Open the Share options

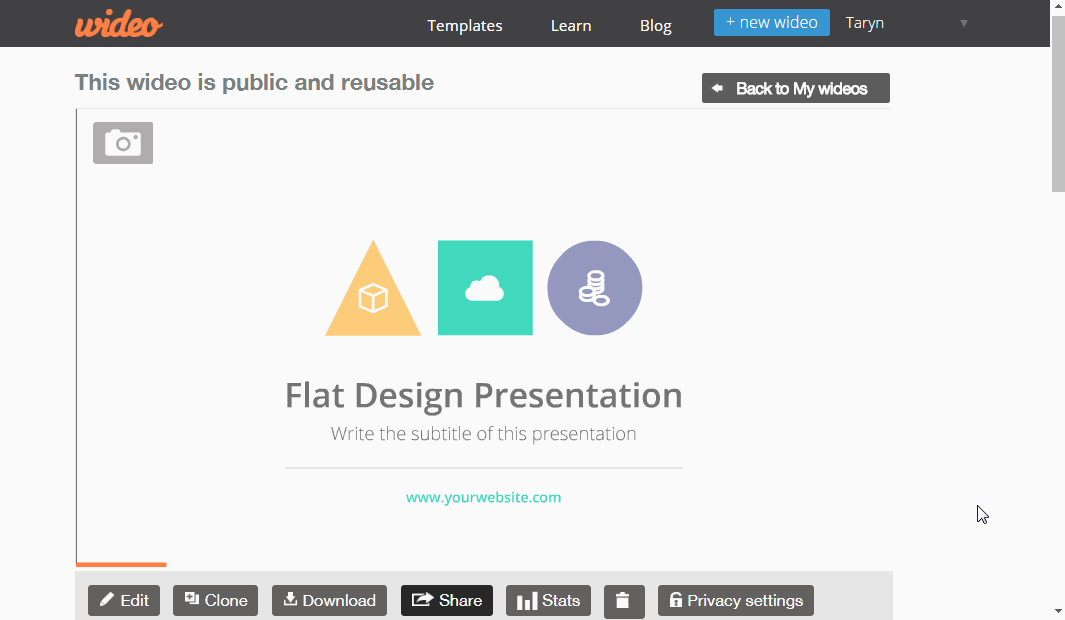pos(447,601)
